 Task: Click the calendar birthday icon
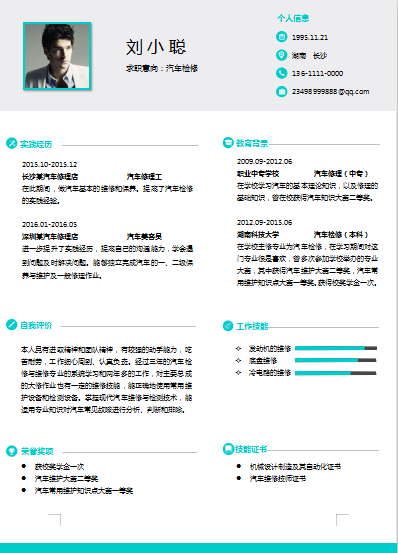281,37
